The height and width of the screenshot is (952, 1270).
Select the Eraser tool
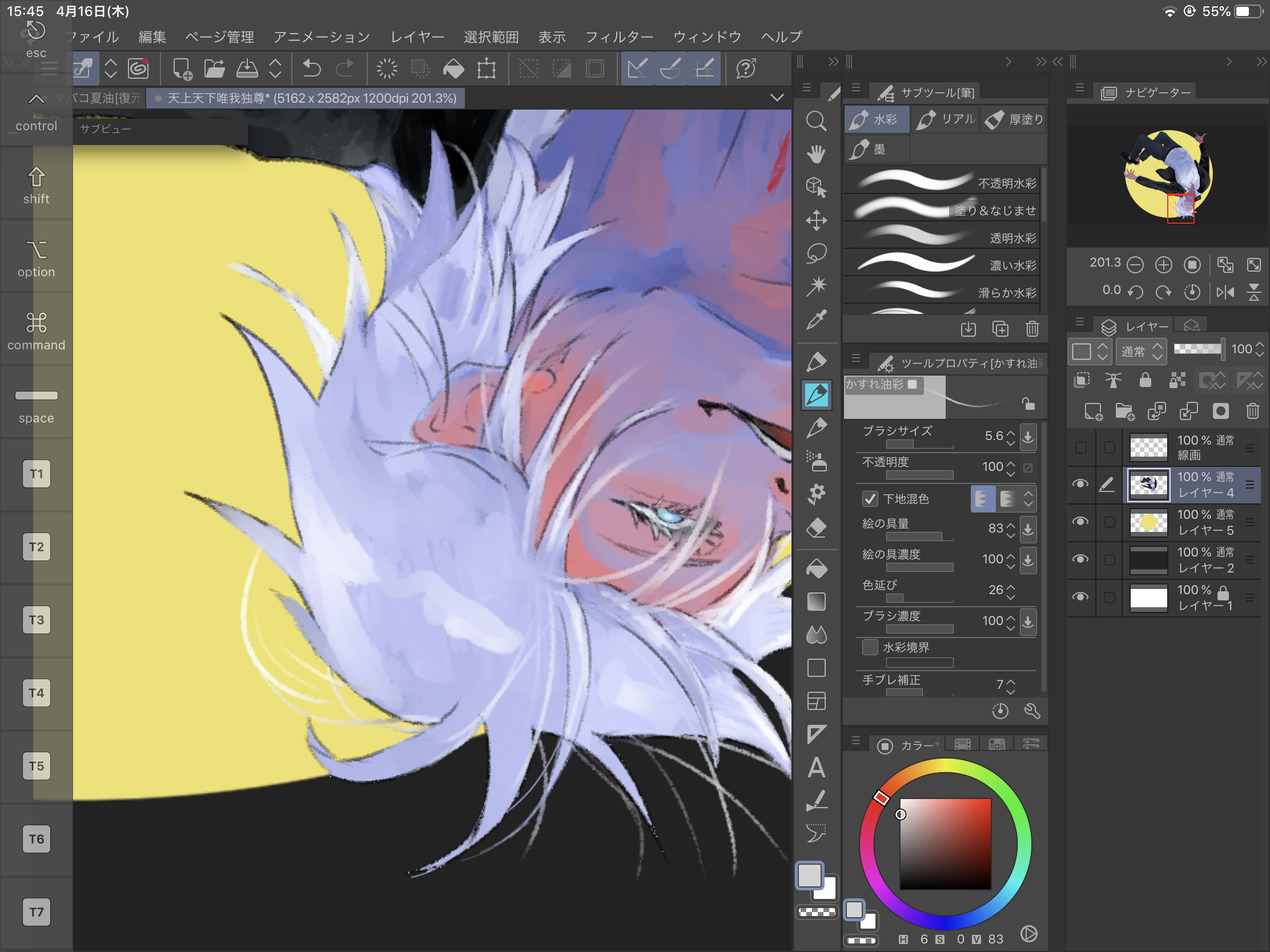[816, 527]
